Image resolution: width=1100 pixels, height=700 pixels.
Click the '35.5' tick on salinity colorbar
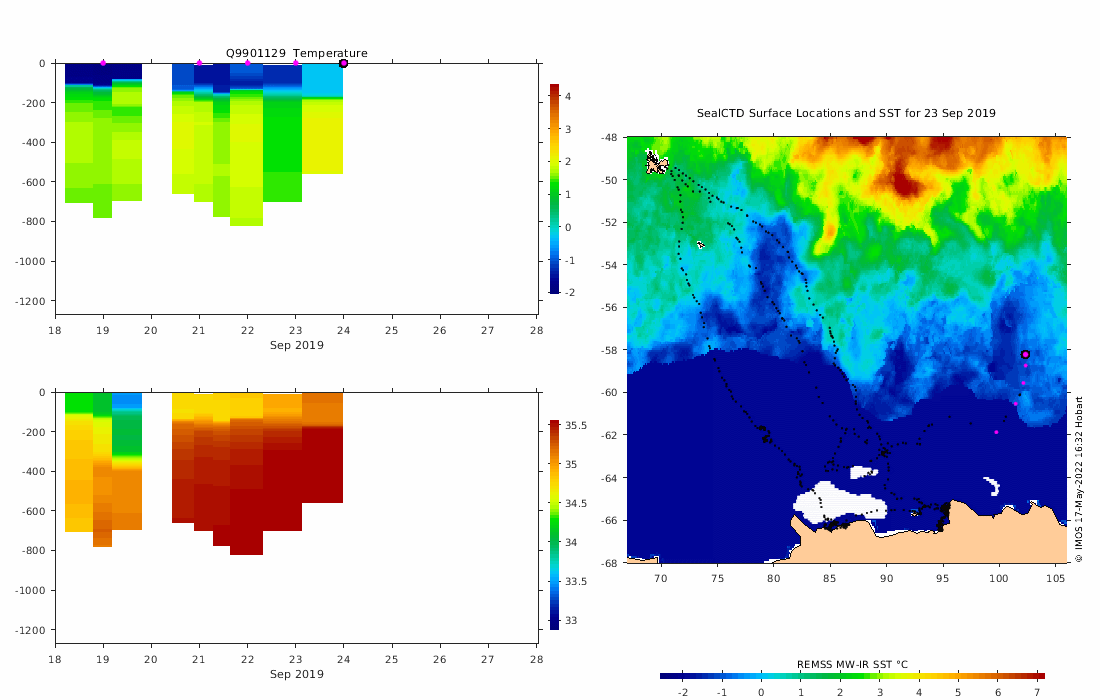click(x=576, y=426)
